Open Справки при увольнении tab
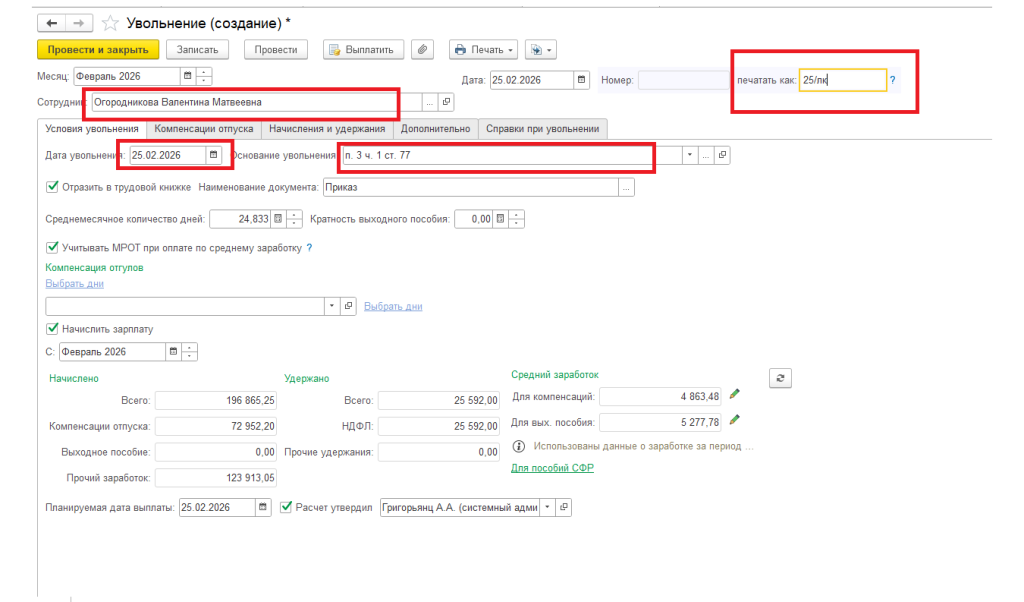Screen dimensions: 1024x602 [543, 129]
